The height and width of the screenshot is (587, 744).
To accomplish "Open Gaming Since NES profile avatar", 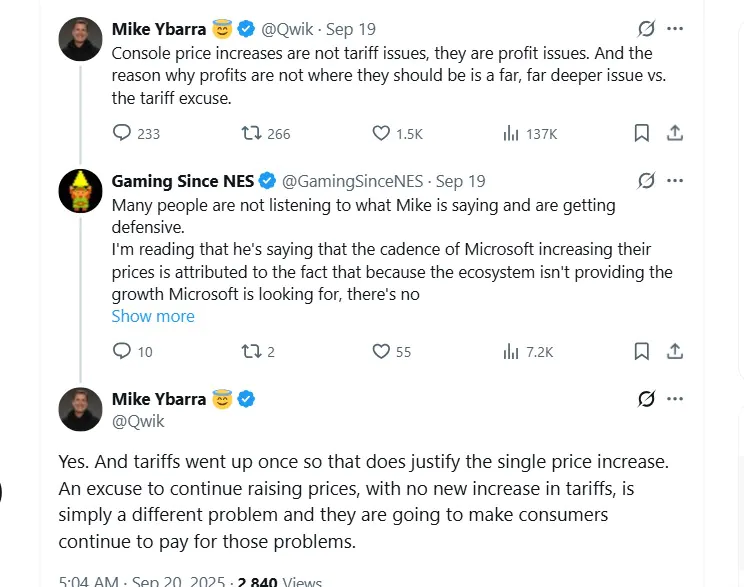I will click(x=80, y=191).
